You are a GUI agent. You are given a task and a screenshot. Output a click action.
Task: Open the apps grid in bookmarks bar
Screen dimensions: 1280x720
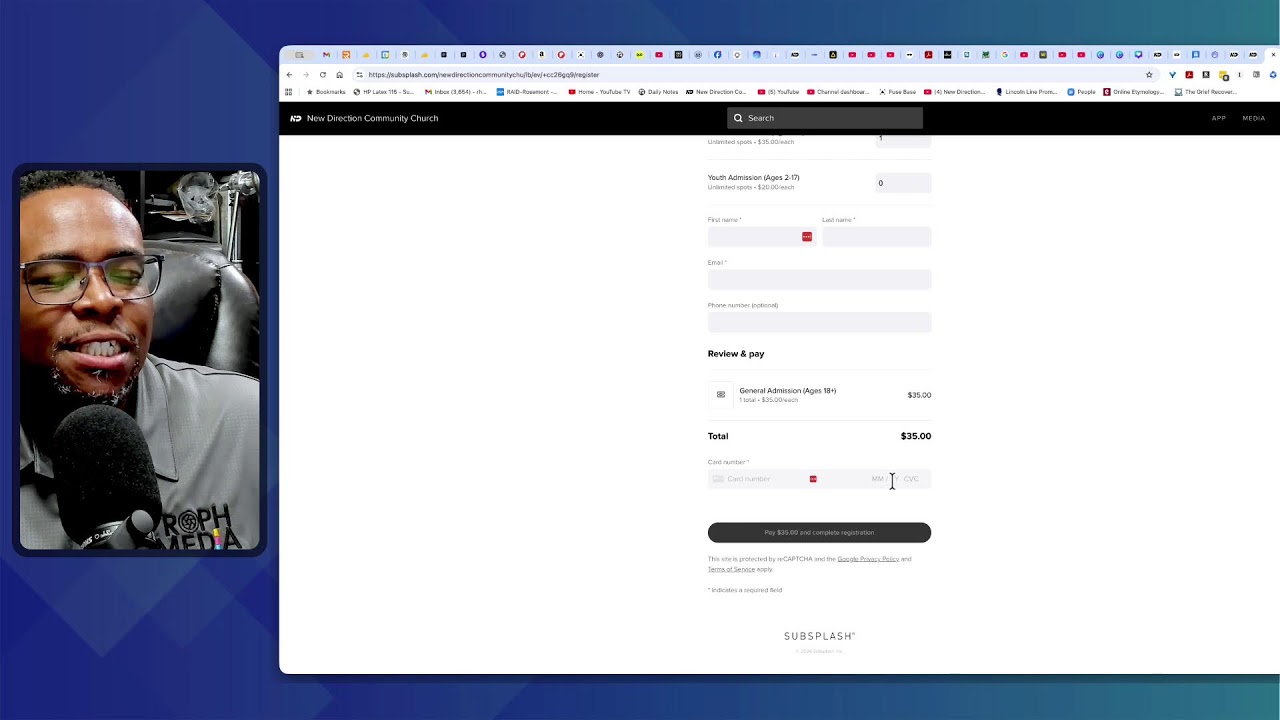coord(288,92)
